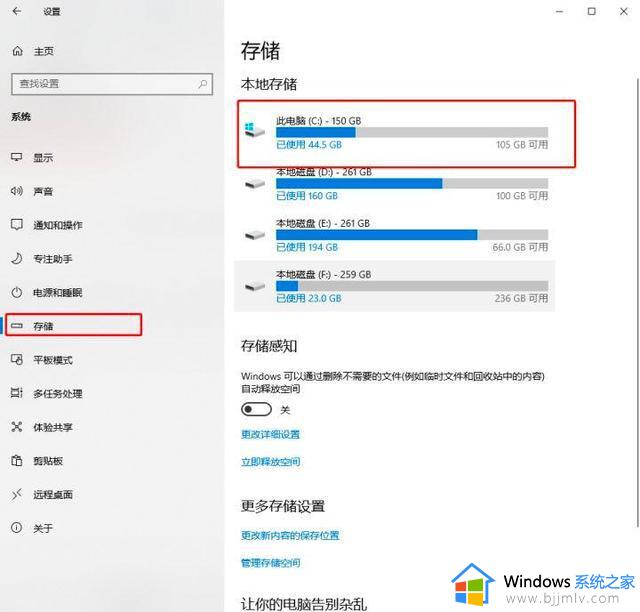
Task: Open the 平板模式 icon
Action: click(x=17, y=360)
